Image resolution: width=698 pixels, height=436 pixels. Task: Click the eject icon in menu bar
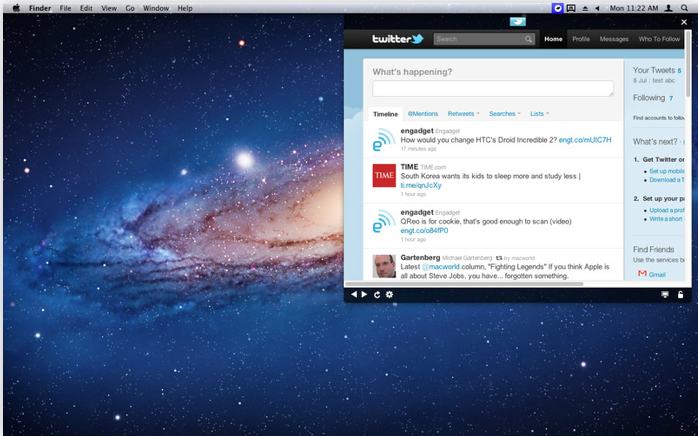tap(585, 8)
